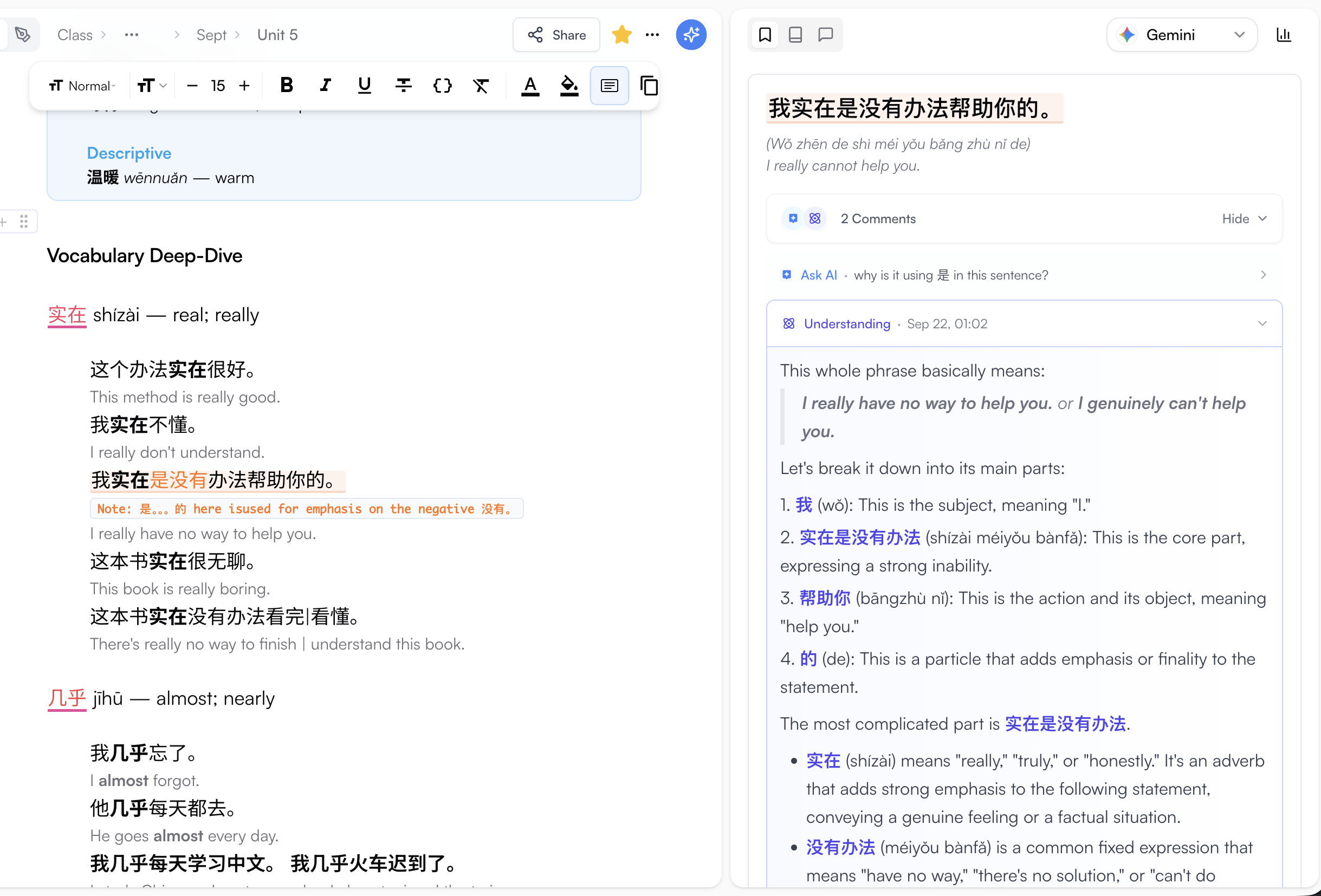Image resolution: width=1321 pixels, height=896 pixels.
Task: Toggle bold formatting in the toolbar
Action: (287, 85)
